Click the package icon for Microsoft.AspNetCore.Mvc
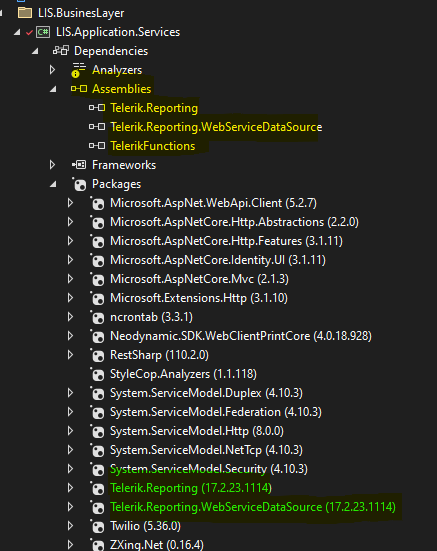 97,279
